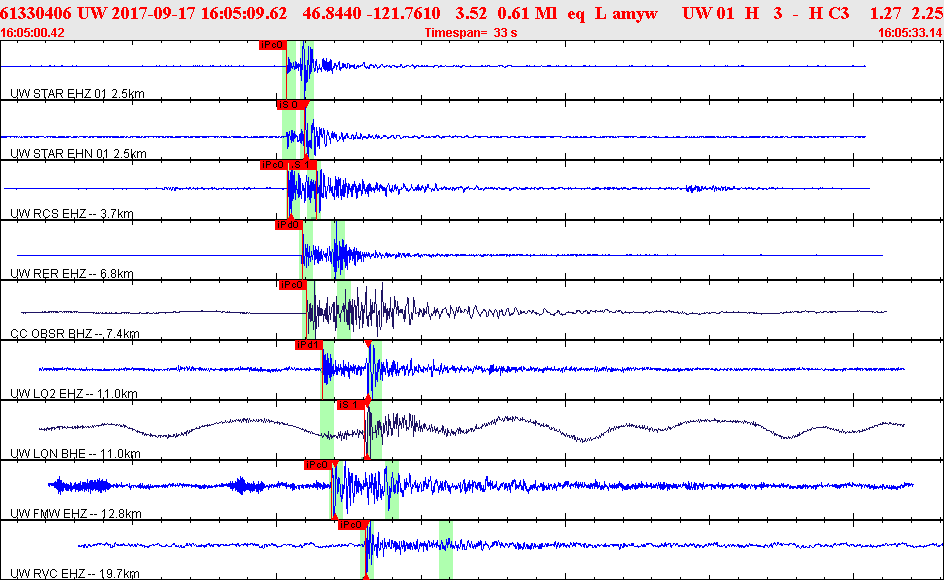Select station label UW RER EHZ -- 6.8km
944x580 pixels.
click(72, 273)
